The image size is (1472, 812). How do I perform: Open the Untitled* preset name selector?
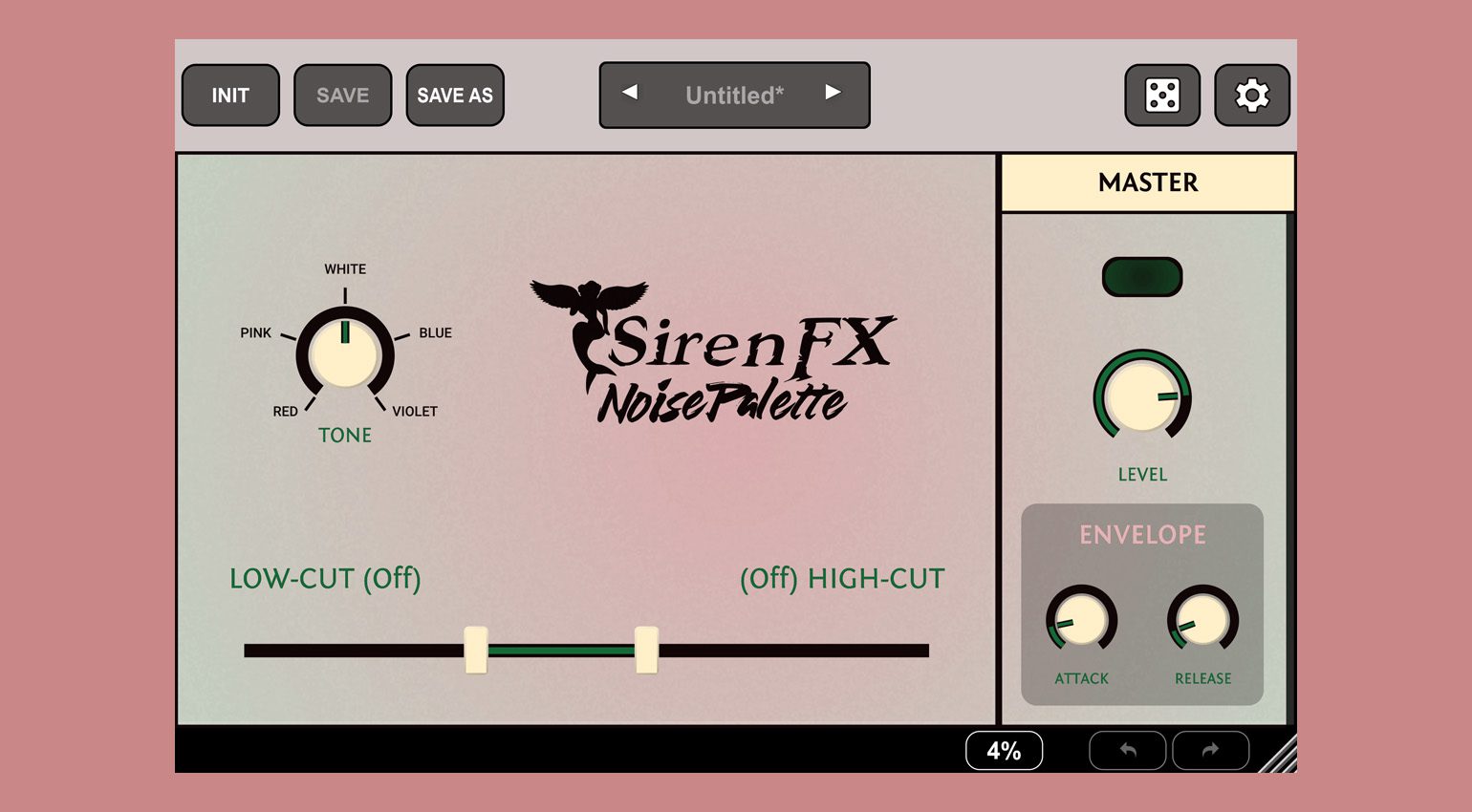pos(734,96)
